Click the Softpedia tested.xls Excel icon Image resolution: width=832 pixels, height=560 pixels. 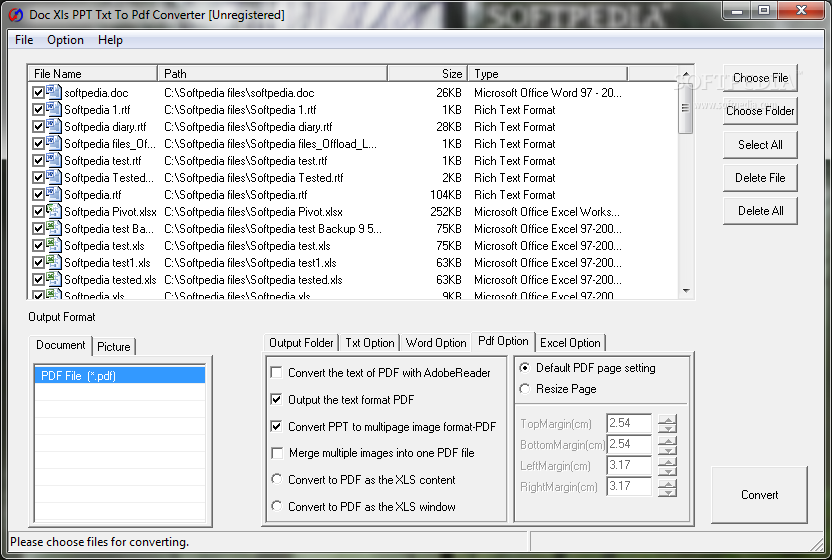tap(54, 279)
